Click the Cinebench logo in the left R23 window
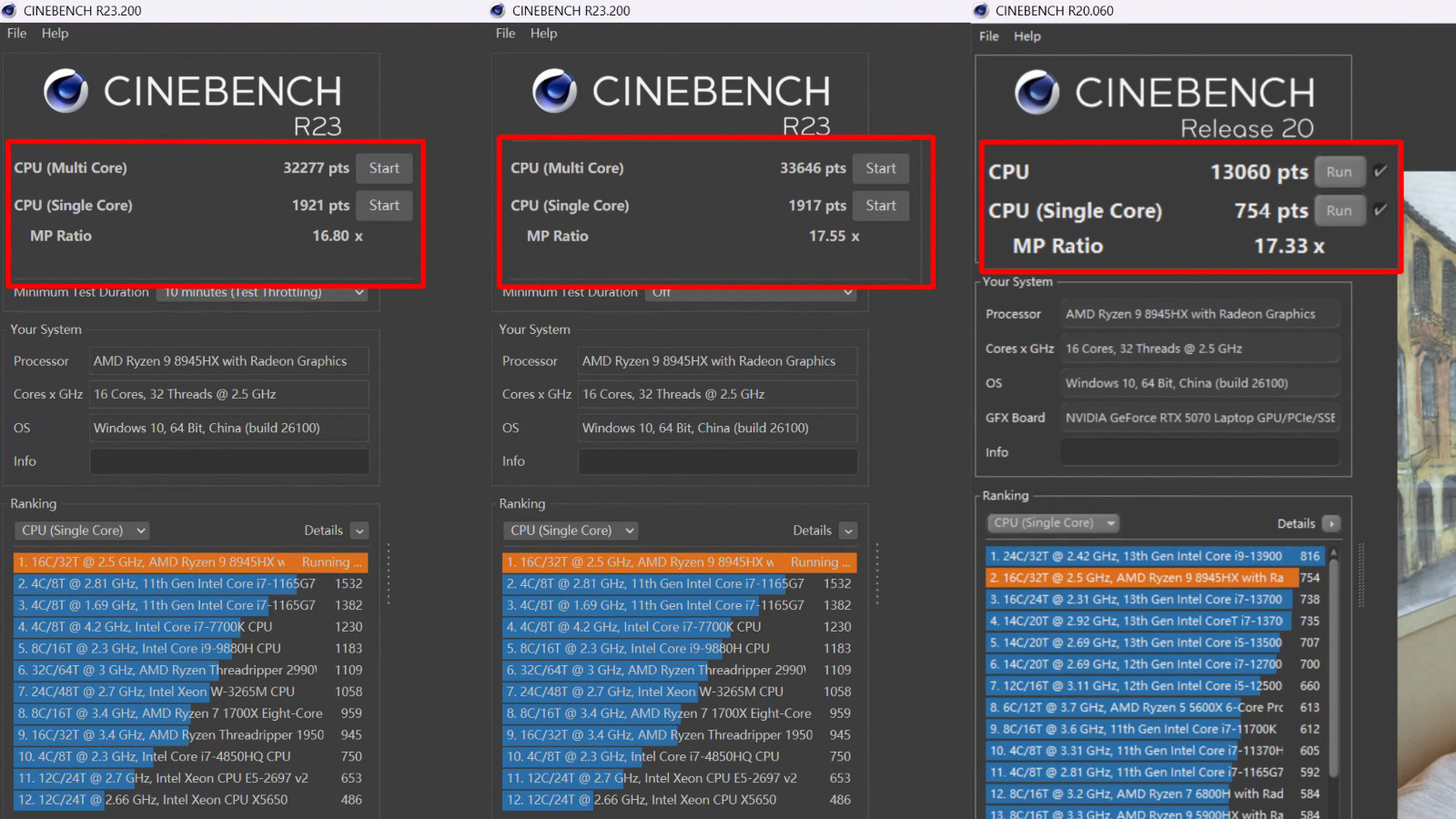The height and width of the screenshot is (819, 1456). click(x=66, y=91)
